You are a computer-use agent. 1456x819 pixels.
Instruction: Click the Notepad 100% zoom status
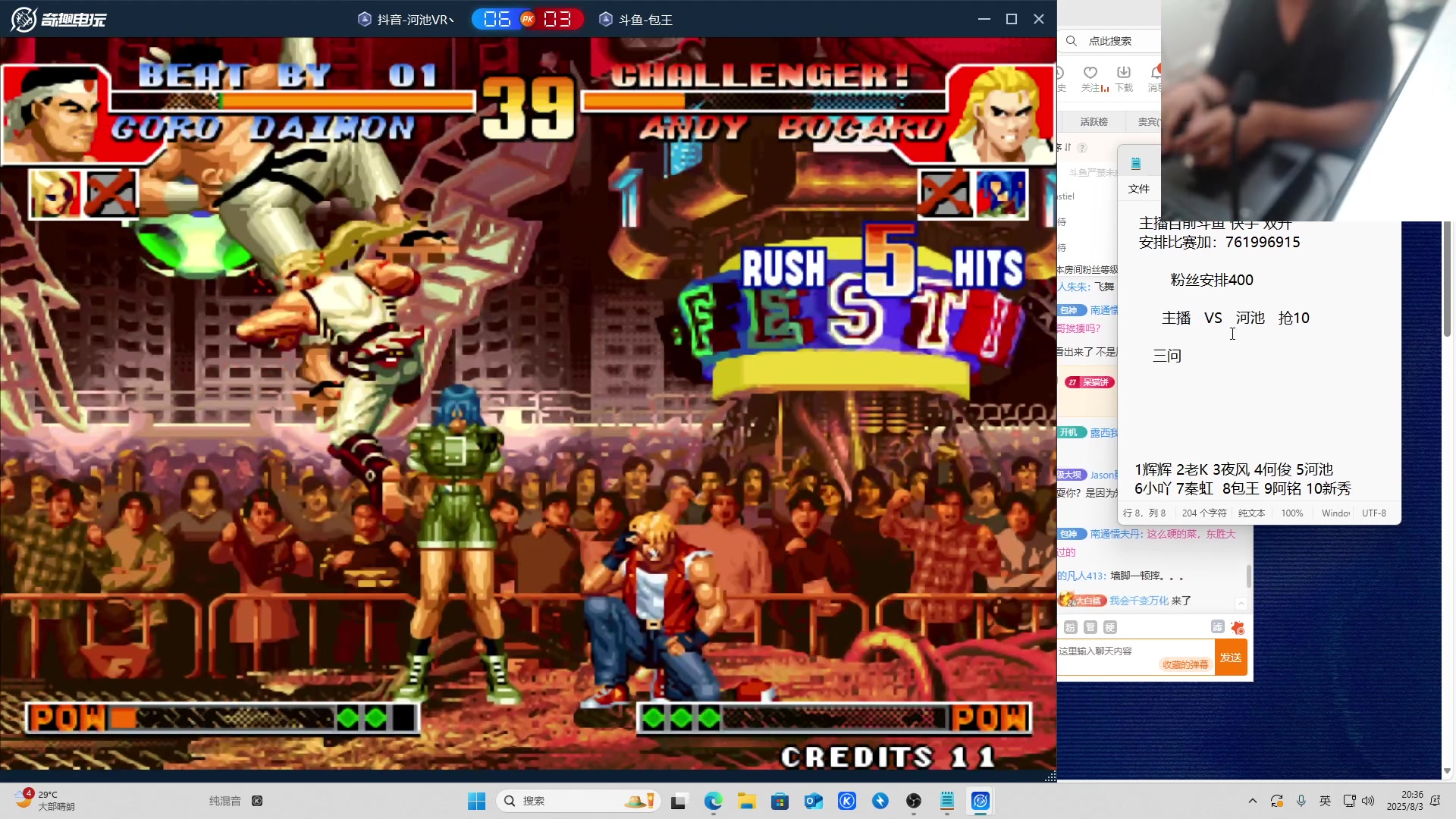1292,513
